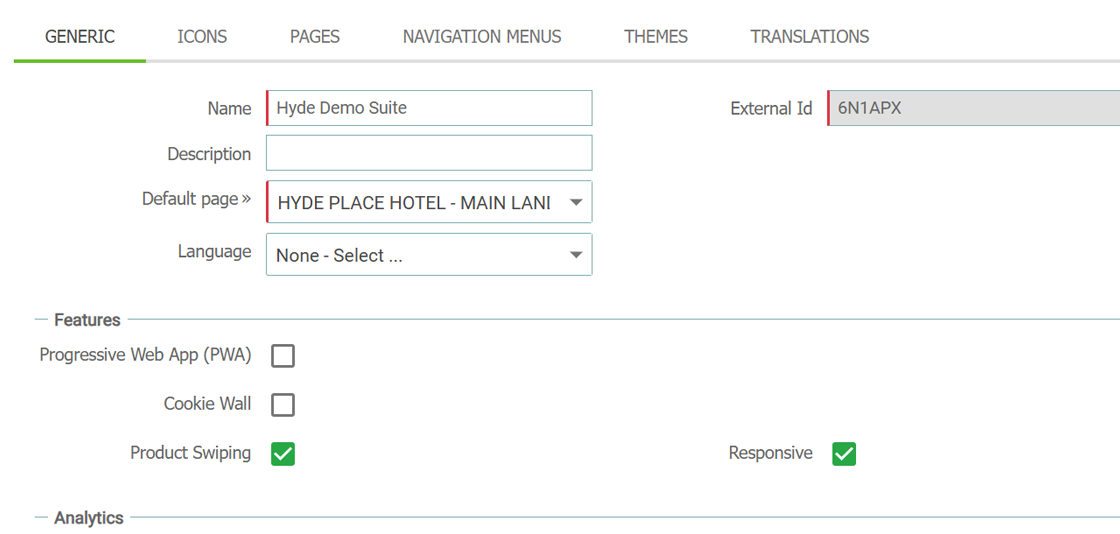Follow the 'Default page »' label link

(x=196, y=198)
